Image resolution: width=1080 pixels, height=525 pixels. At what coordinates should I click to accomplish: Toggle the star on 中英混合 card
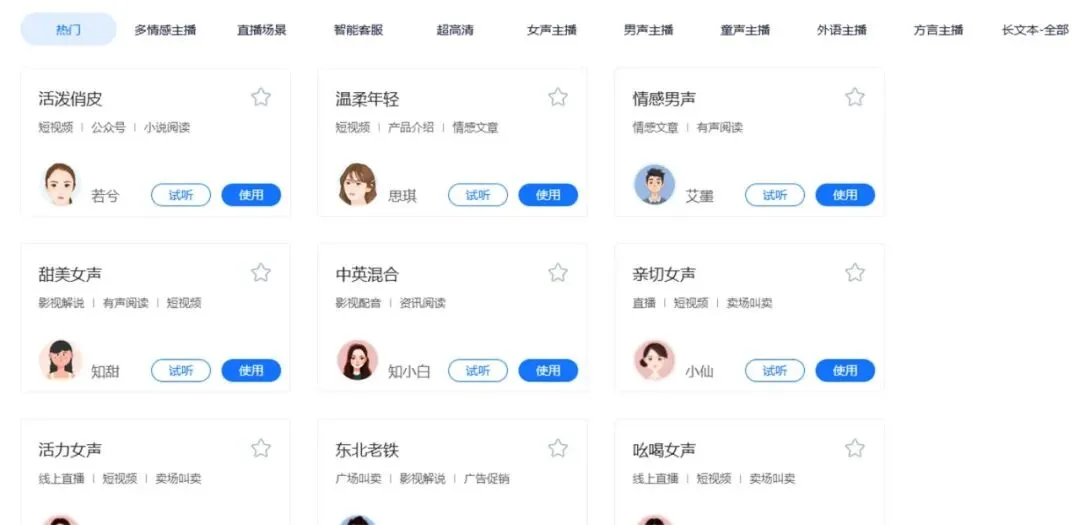click(x=558, y=273)
